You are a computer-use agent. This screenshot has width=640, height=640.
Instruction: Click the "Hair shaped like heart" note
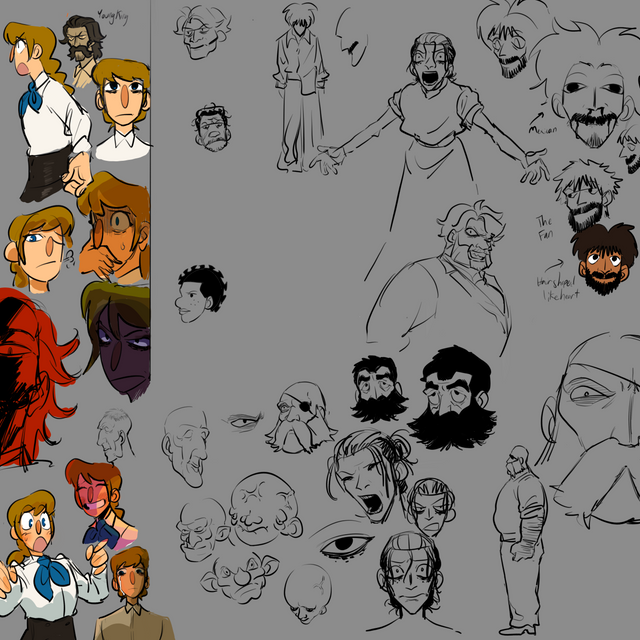[558, 288]
